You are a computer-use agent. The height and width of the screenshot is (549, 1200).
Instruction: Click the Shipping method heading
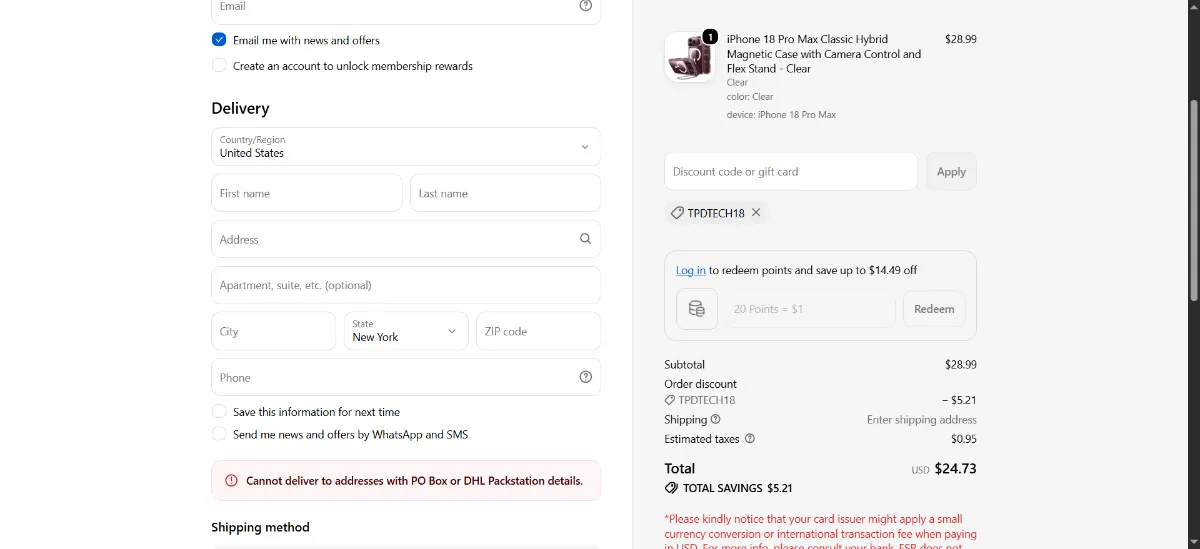(x=260, y=527)
